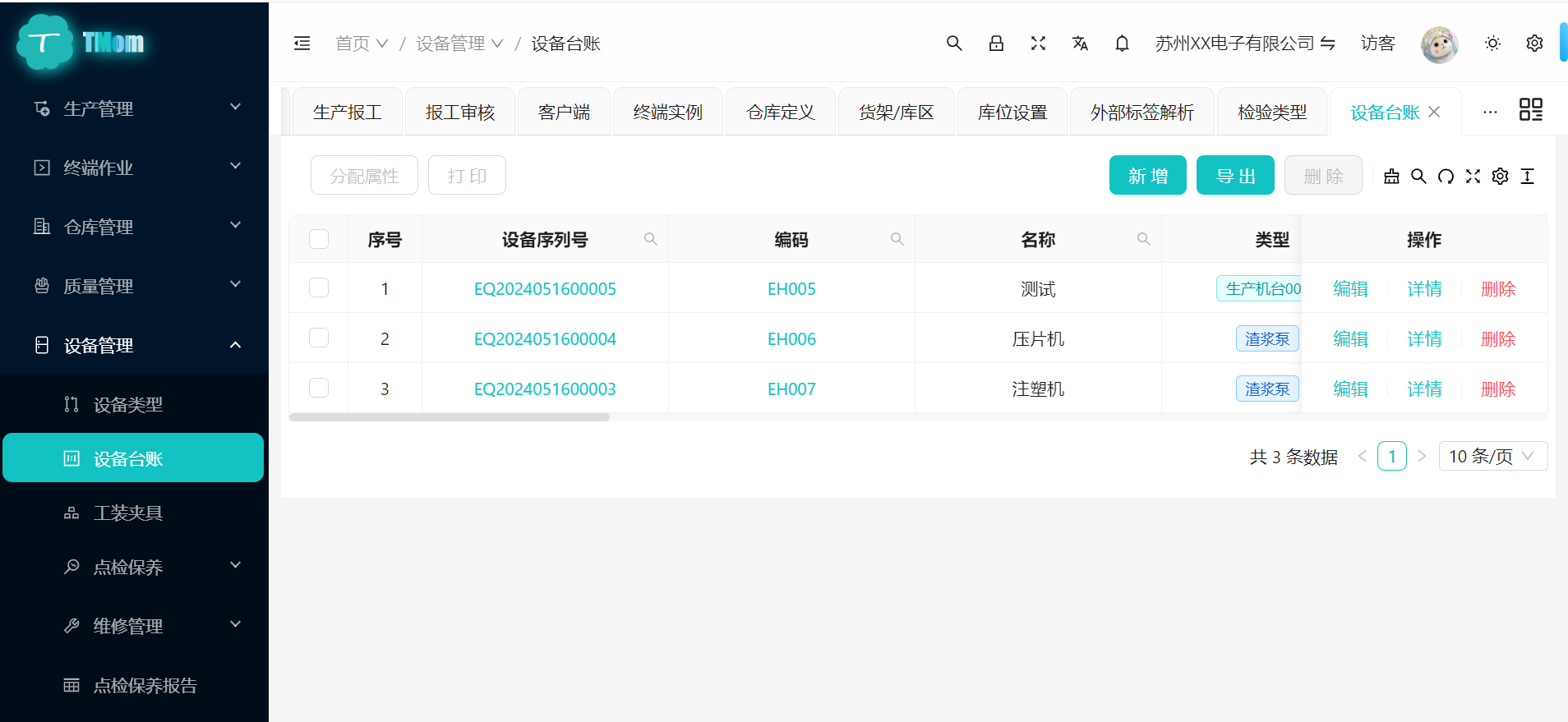The height and width of the screenshot is (722, 1568).
Task: Open 工装夹具 in the sidebar
Action: (x=128, y=513)
